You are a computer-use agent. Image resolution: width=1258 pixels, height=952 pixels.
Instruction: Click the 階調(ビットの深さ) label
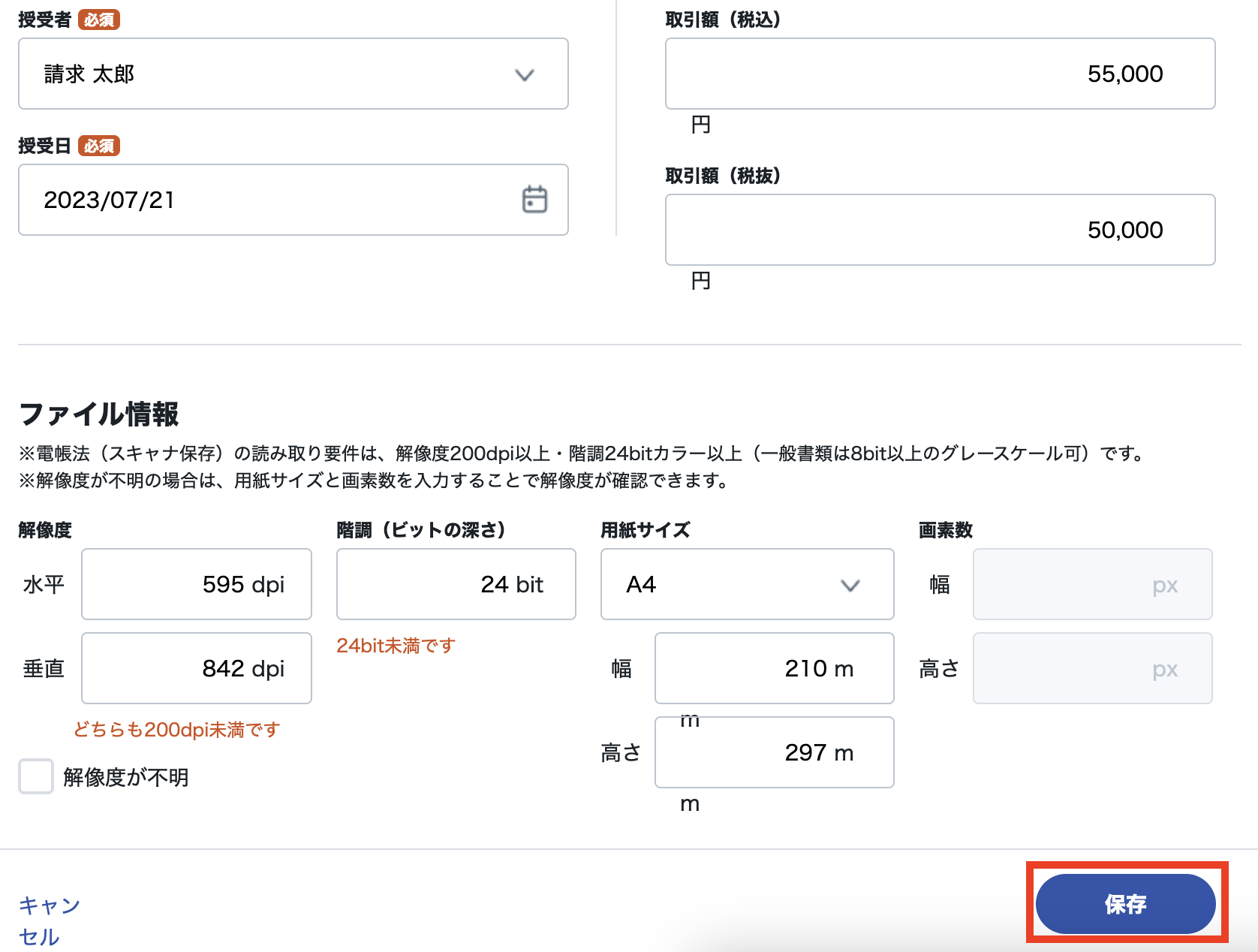coord(421,530)
